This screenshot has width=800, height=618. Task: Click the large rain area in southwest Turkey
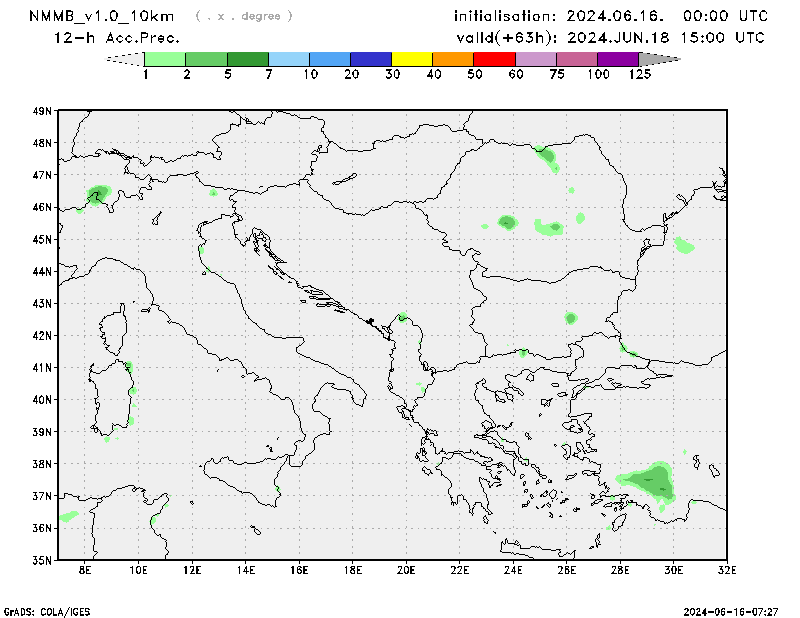(648, 481)
